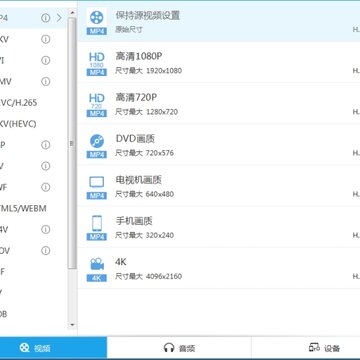
Task: Show info for the MKV format
Action: 45,39
